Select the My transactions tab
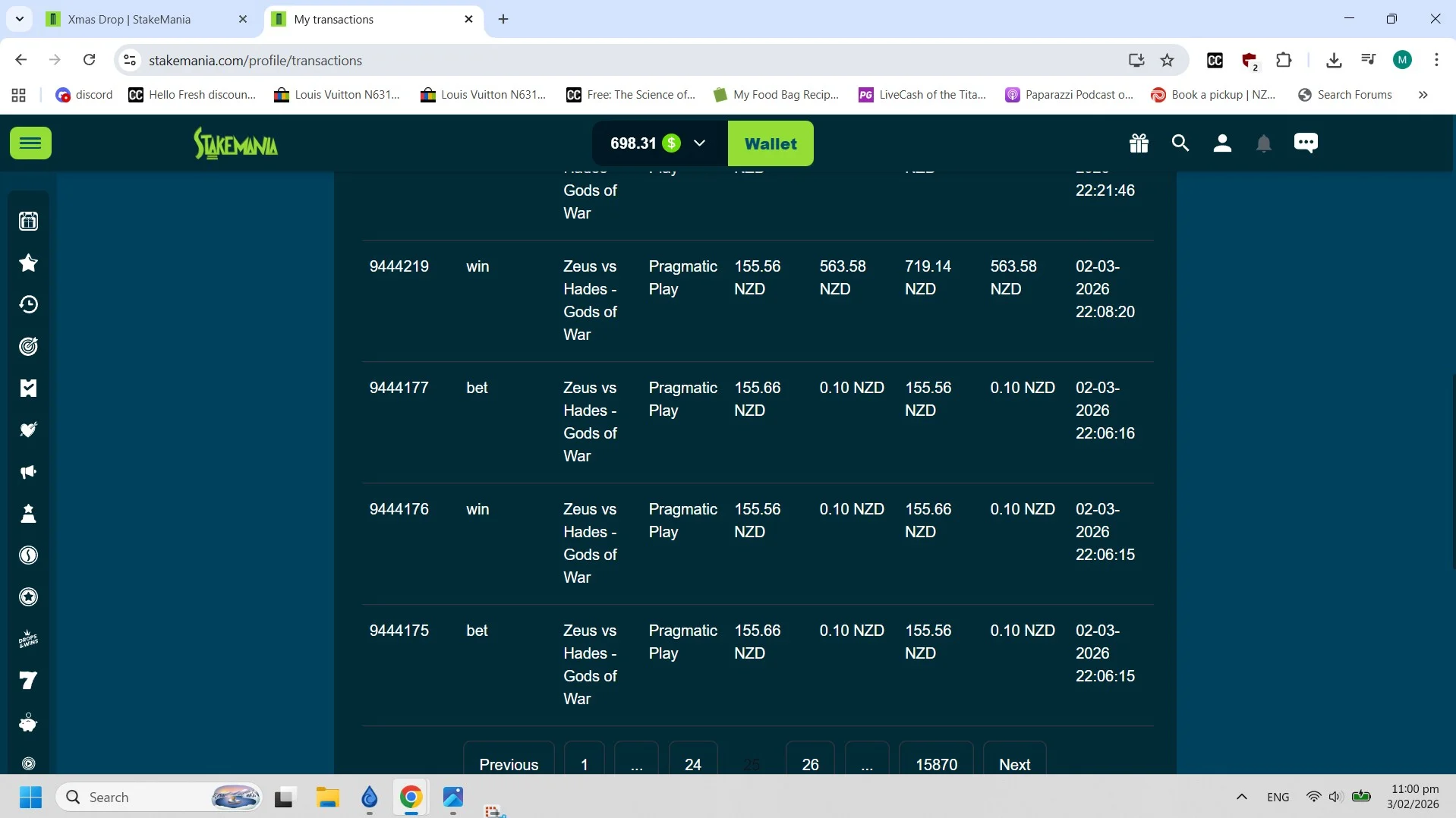Image resolution: width=1456 pixels, height=818 pixels. [x=374, y=19]
